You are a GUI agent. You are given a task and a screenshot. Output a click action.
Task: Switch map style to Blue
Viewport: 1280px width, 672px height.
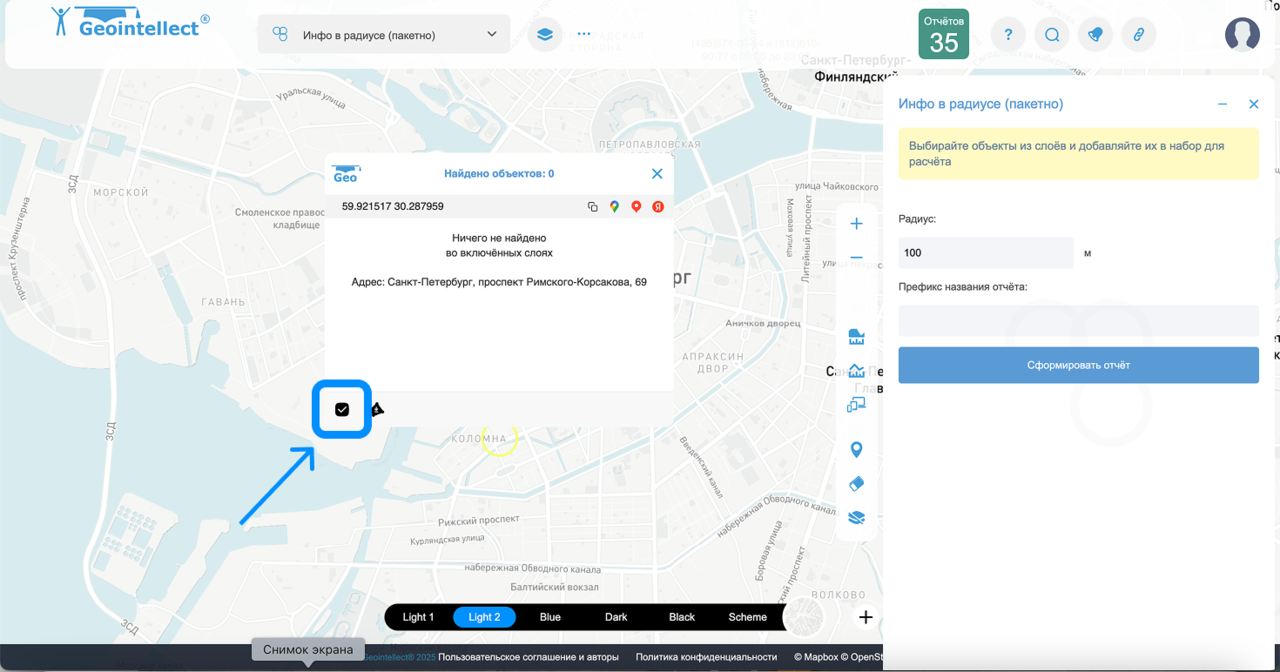550,617
